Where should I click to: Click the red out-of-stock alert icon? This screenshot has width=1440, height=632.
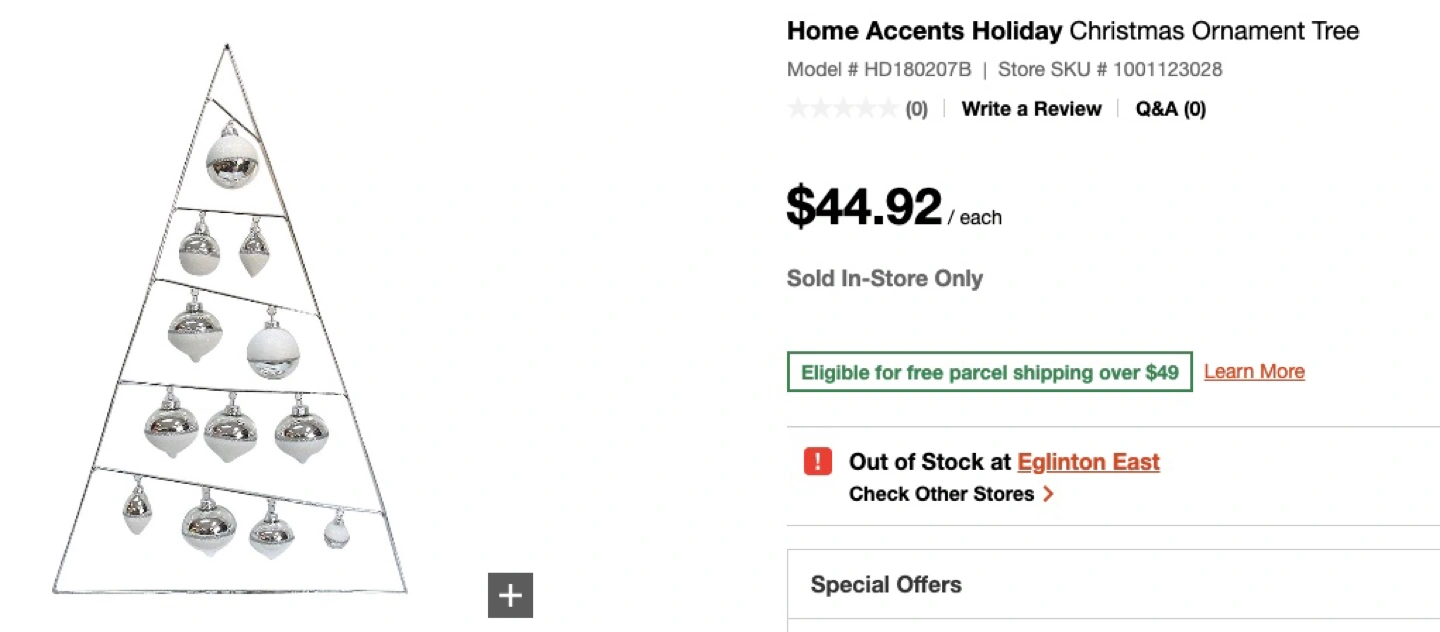coord(817,462)
